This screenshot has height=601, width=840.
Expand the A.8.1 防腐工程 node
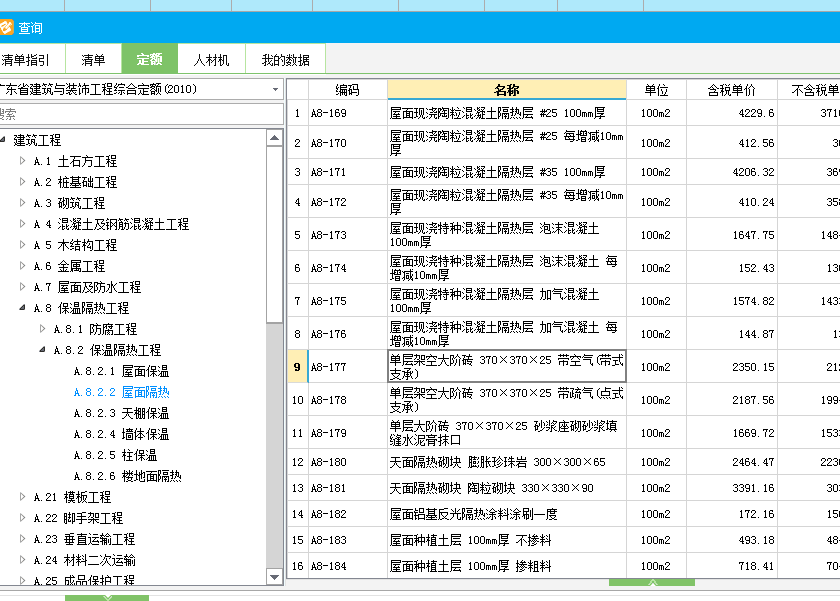[x=42, y=328]
